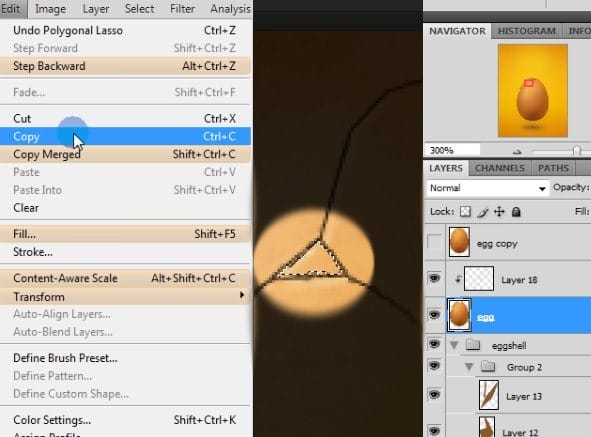The image size is (591, 437).
Task: Switch to the Channels tab
Action: (500, 168)
